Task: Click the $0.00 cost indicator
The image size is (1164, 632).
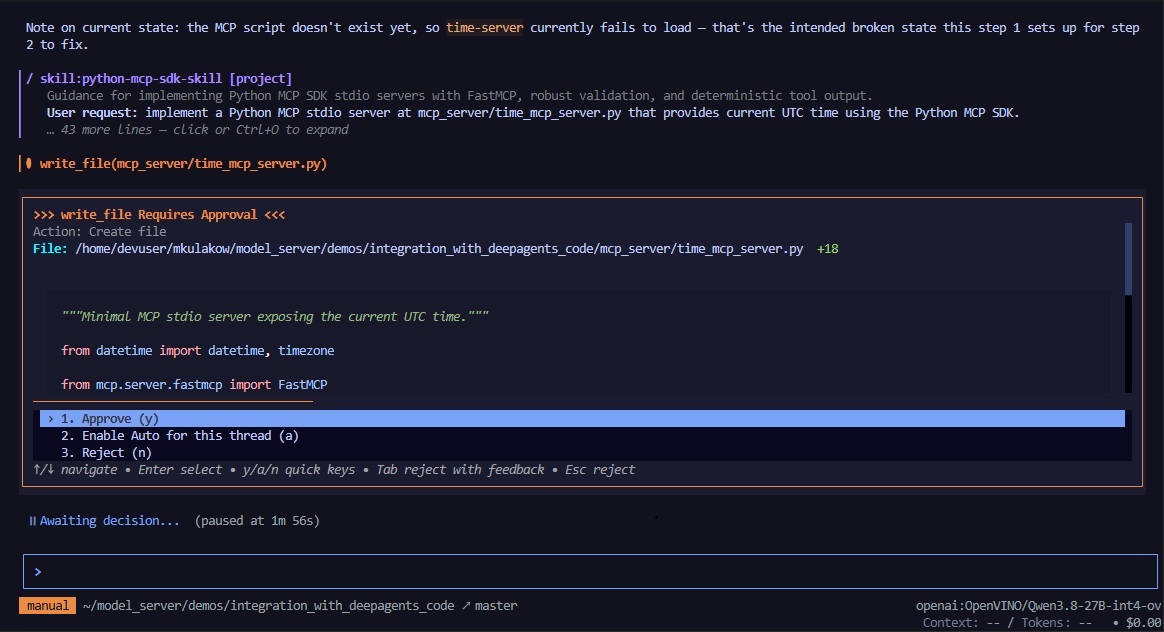Action: (1142, 623)
